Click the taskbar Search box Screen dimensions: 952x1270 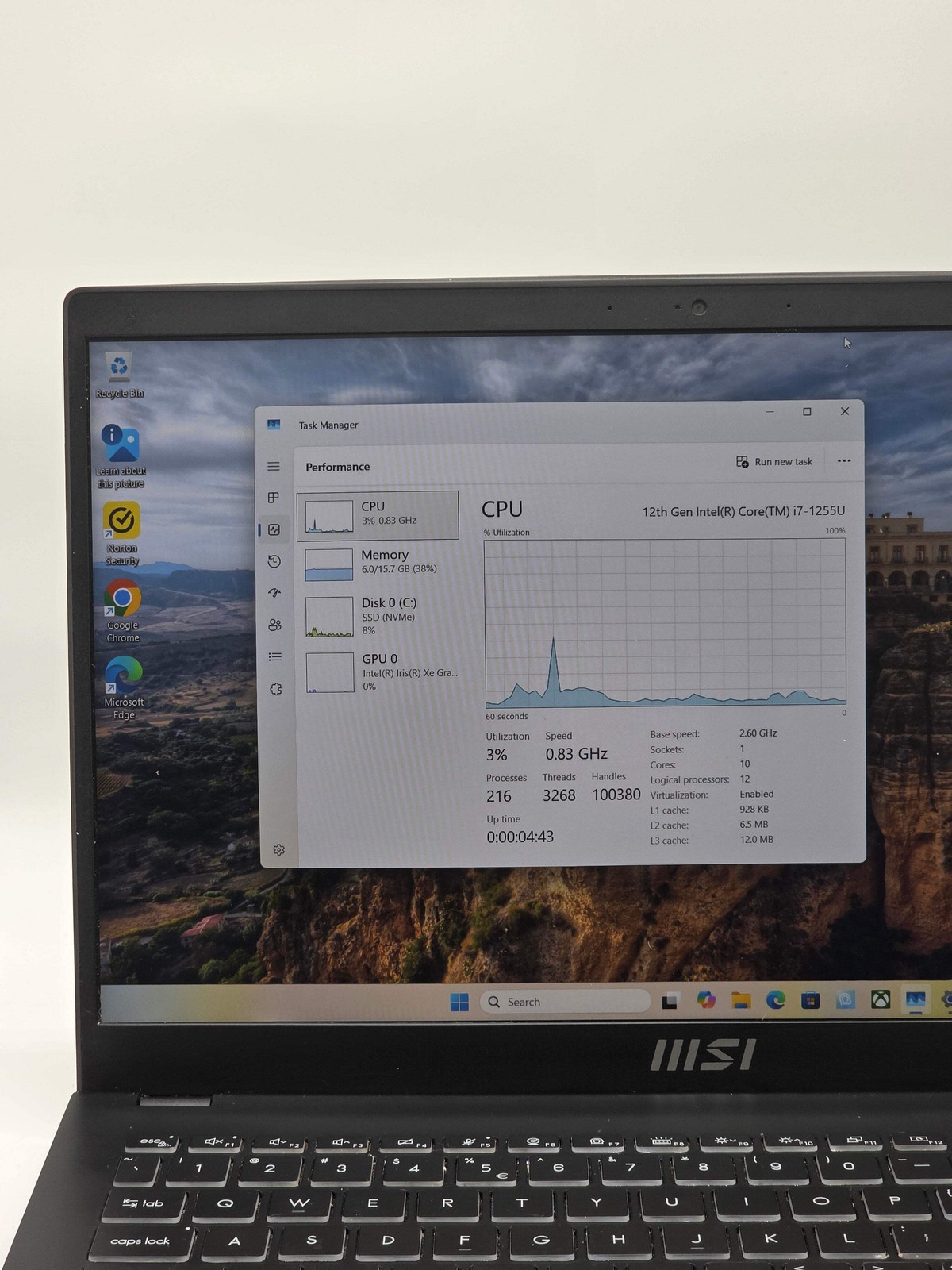pos(564,1002)
